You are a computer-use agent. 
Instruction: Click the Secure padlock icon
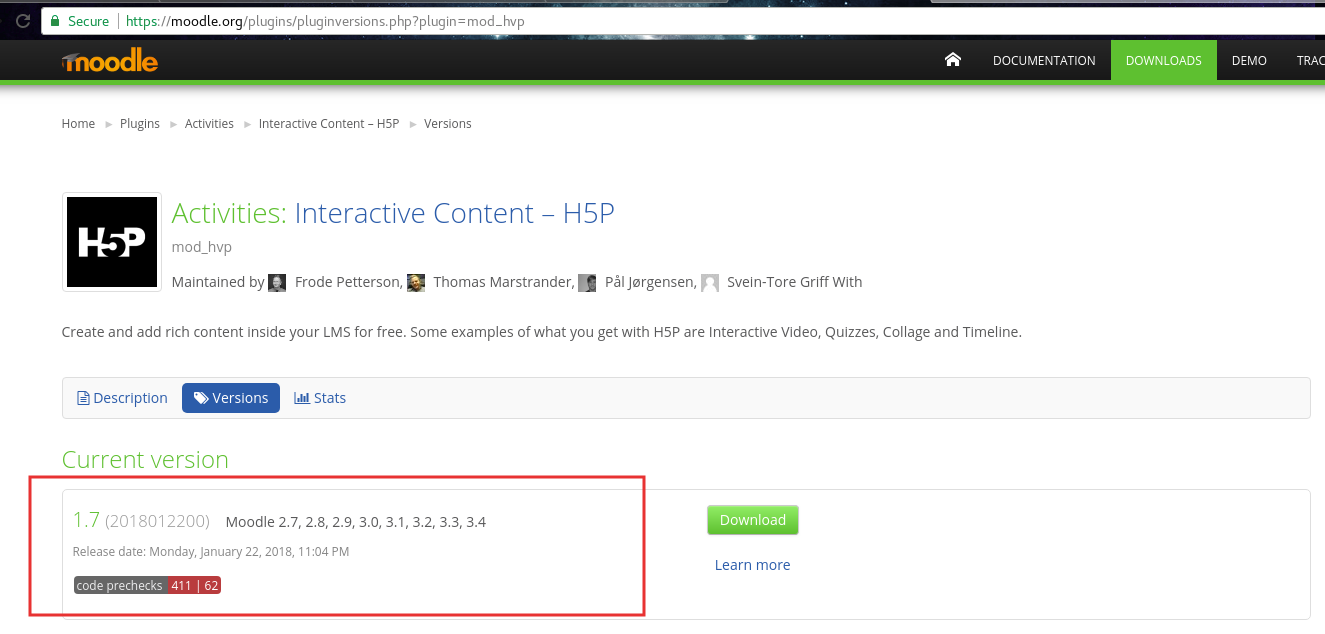[x=55, y=21]
